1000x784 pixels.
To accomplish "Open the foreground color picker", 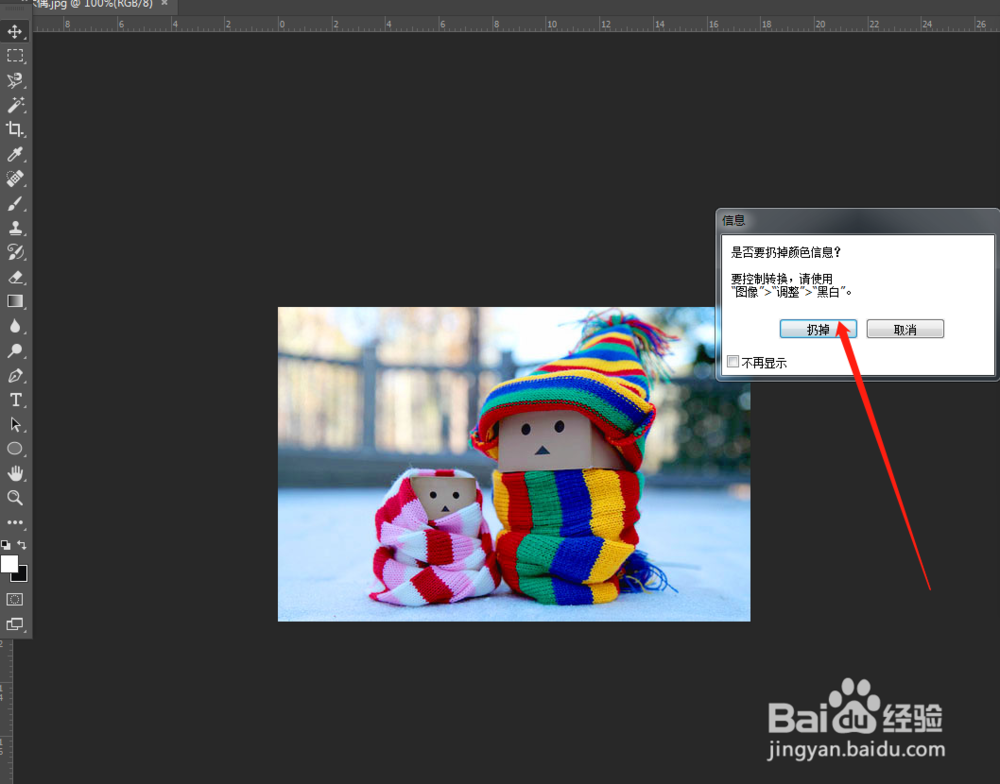I will point(8,563).
